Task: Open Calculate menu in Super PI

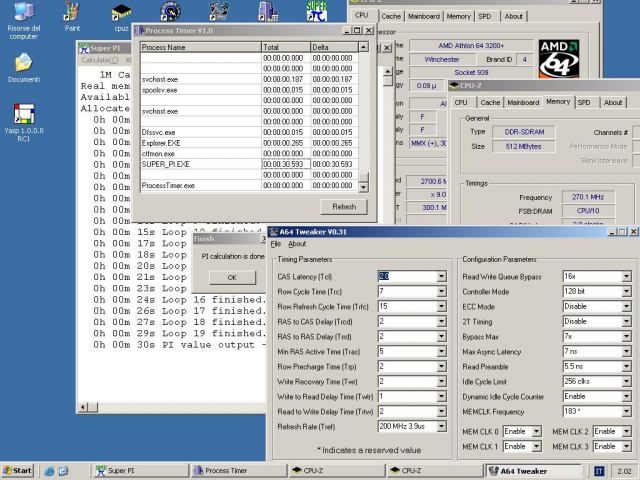Action: (x=99, y=60)
